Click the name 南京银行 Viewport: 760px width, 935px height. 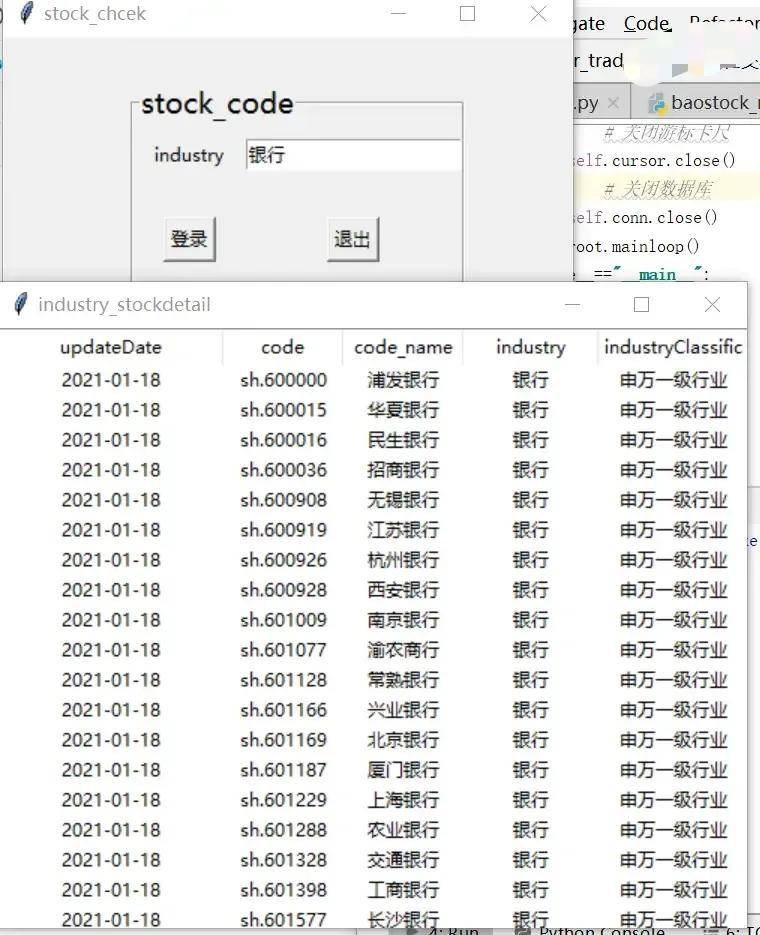(404, 620)
